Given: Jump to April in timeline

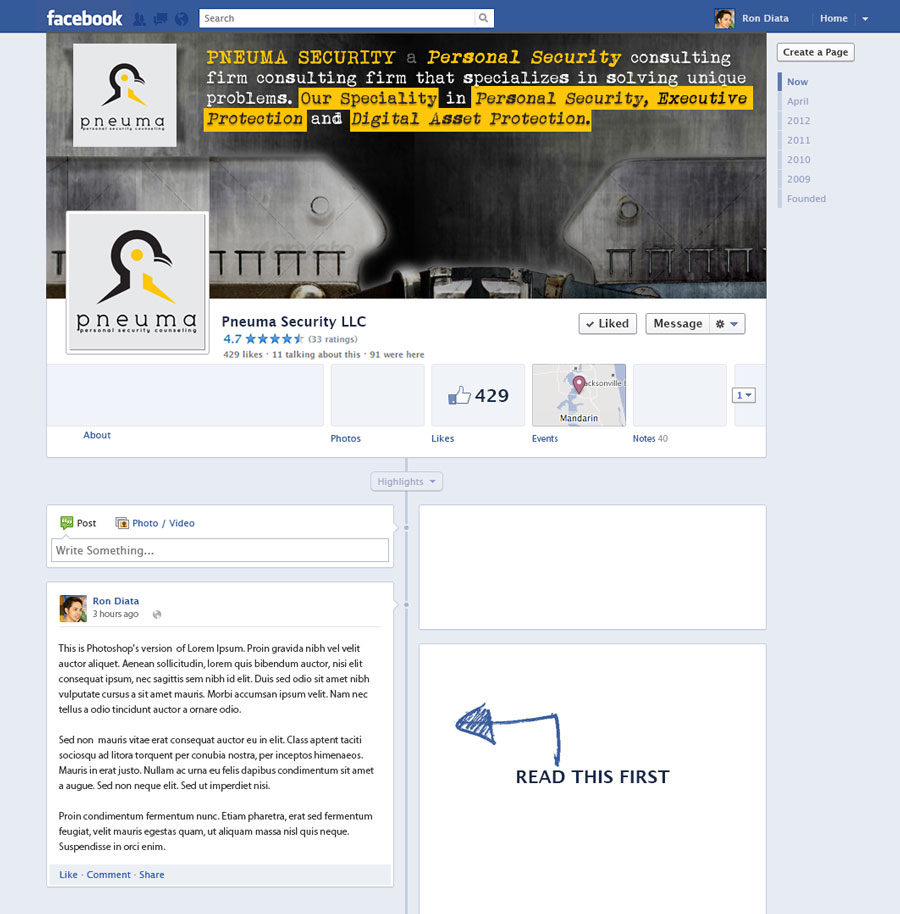Looking at the screenshot, I should click(x=797, y=101).
